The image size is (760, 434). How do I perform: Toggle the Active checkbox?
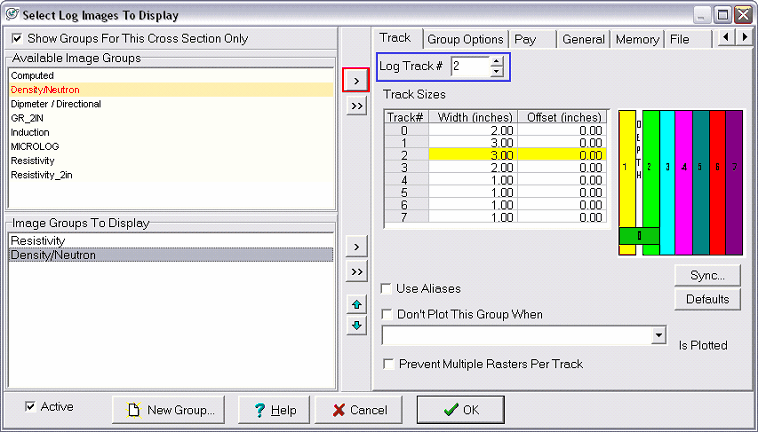(30, 407)
